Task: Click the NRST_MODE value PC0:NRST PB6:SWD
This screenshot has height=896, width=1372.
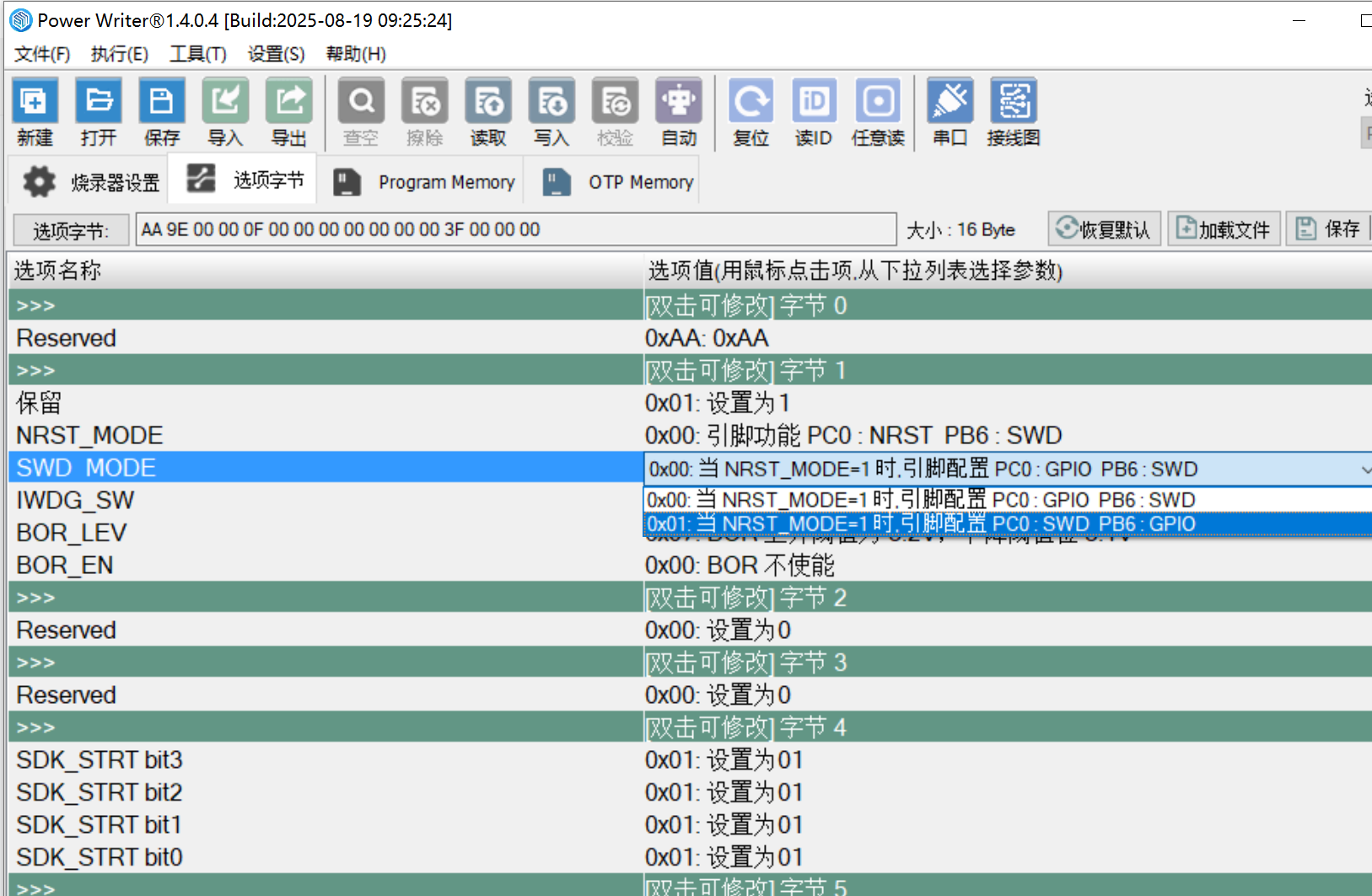Action: pyautogui.click(x=853, y=435)
